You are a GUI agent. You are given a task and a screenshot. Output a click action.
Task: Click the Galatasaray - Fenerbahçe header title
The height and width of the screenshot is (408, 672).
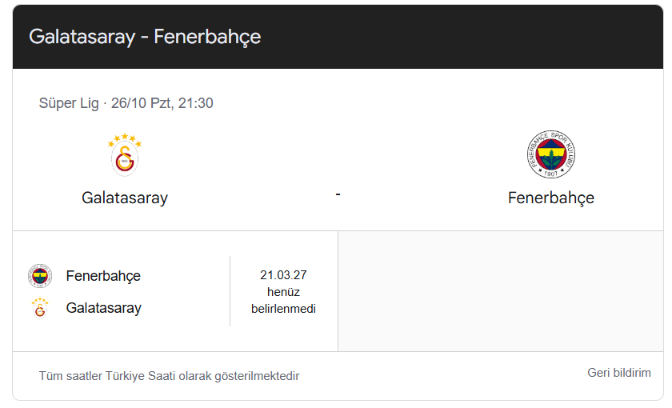(x=145, y=36)
